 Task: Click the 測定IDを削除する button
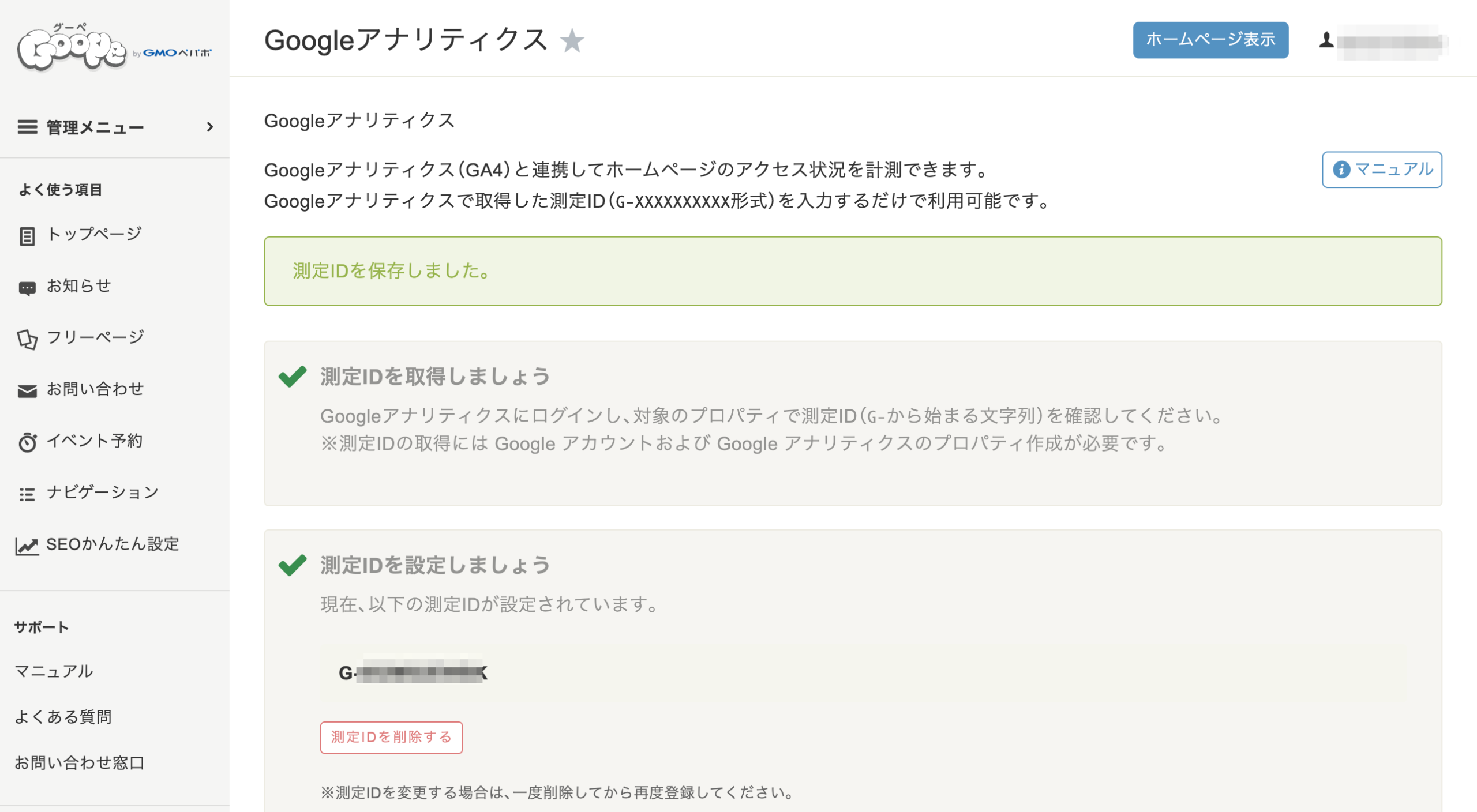[391, 738]
